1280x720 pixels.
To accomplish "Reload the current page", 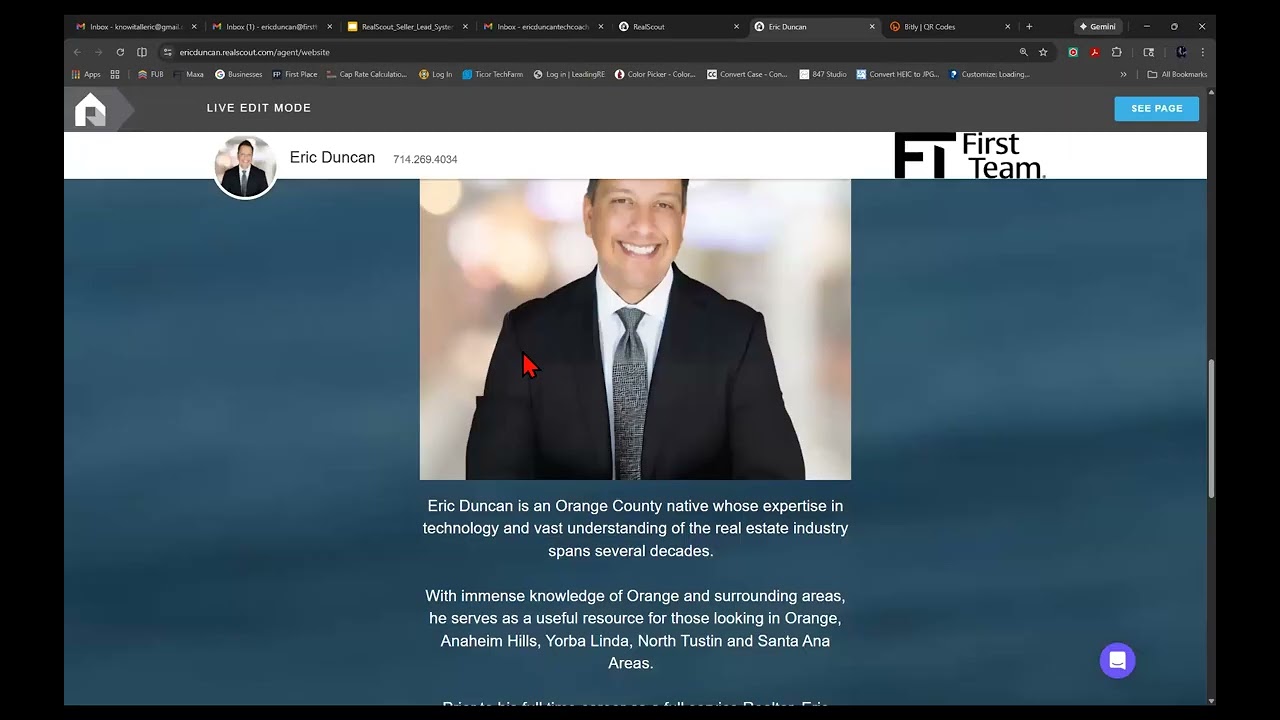I will click(x=120, y=52).
